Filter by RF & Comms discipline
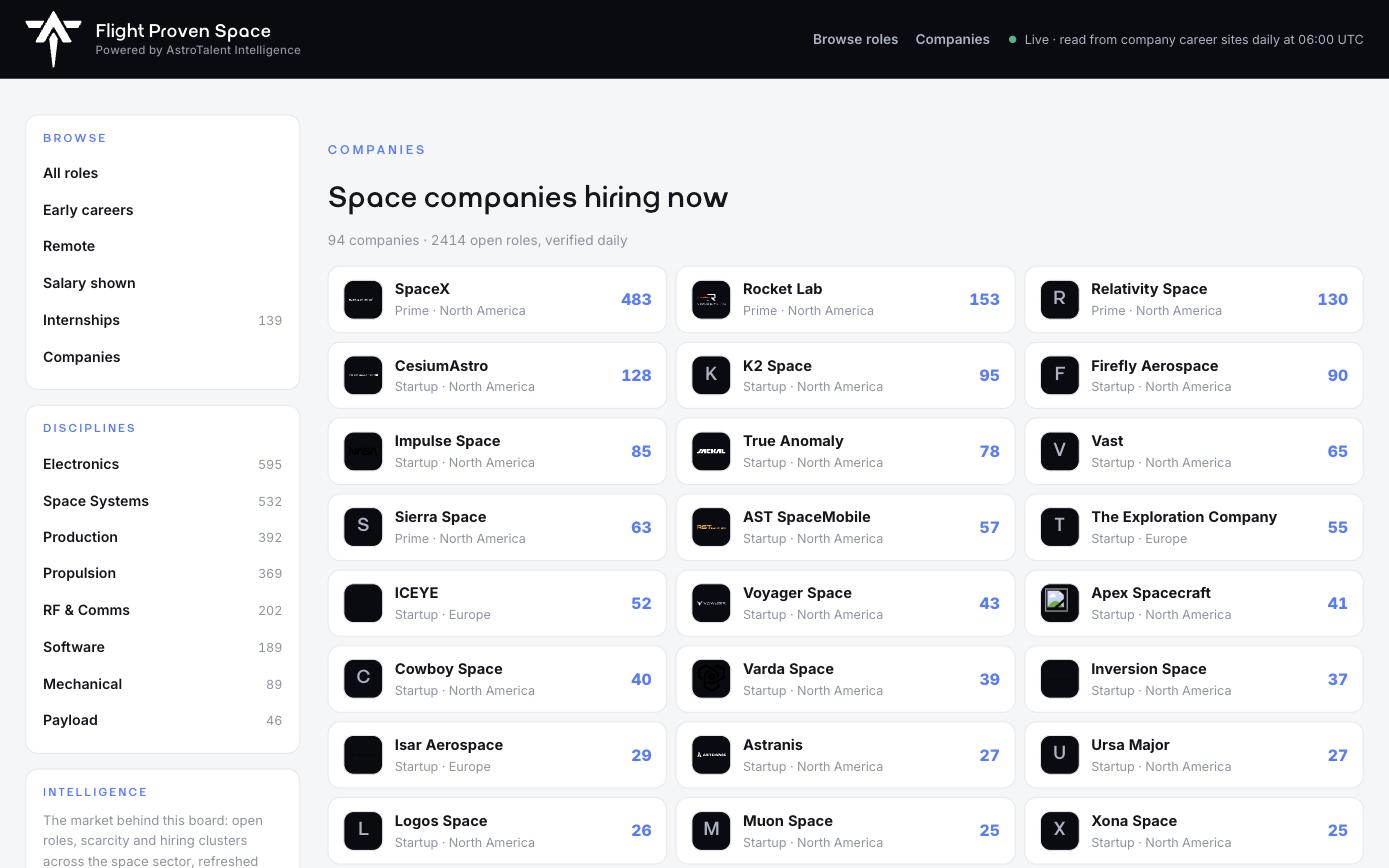The image size is (1389, 868). tap(162, 610)
